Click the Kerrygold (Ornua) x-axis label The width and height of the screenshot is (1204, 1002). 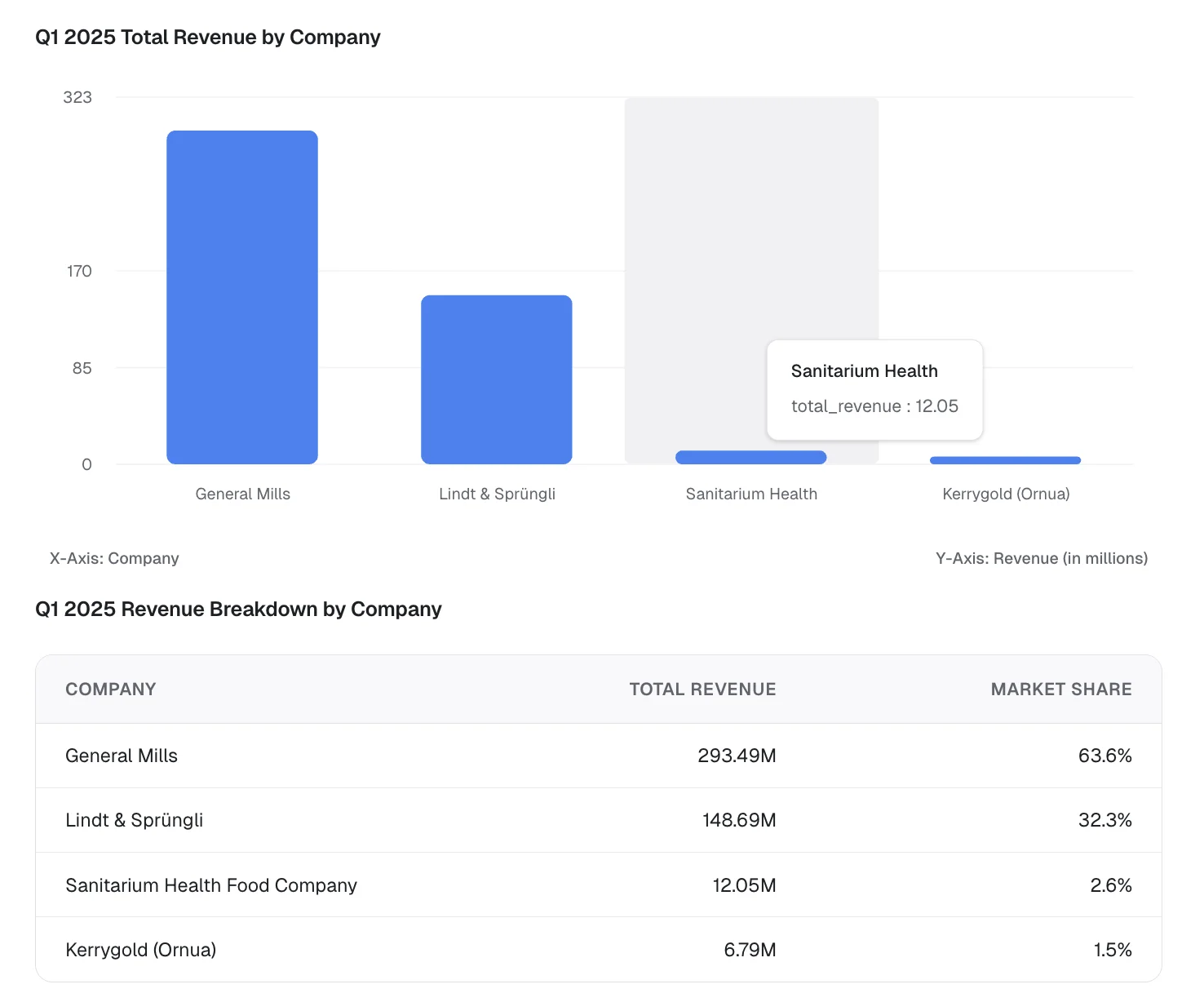(x=1006, y=494)
